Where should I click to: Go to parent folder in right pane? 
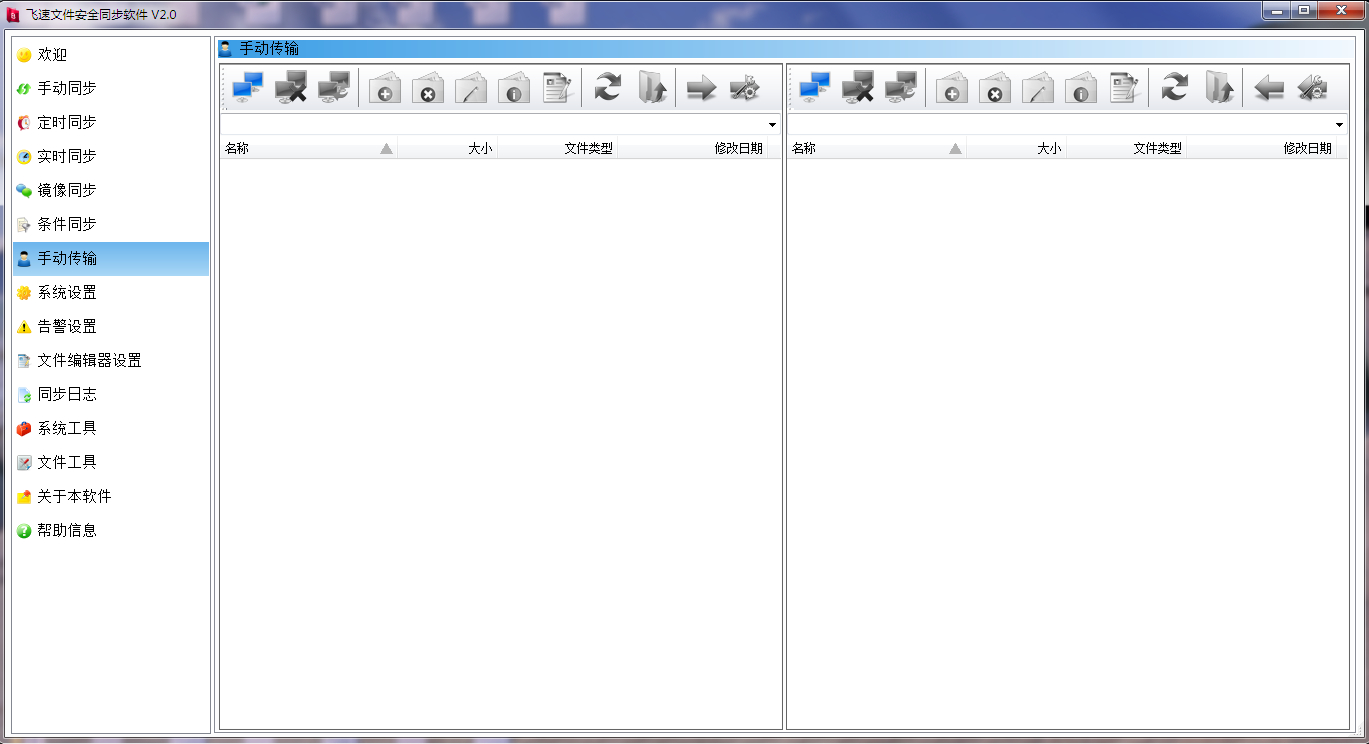pos(1218,88)
